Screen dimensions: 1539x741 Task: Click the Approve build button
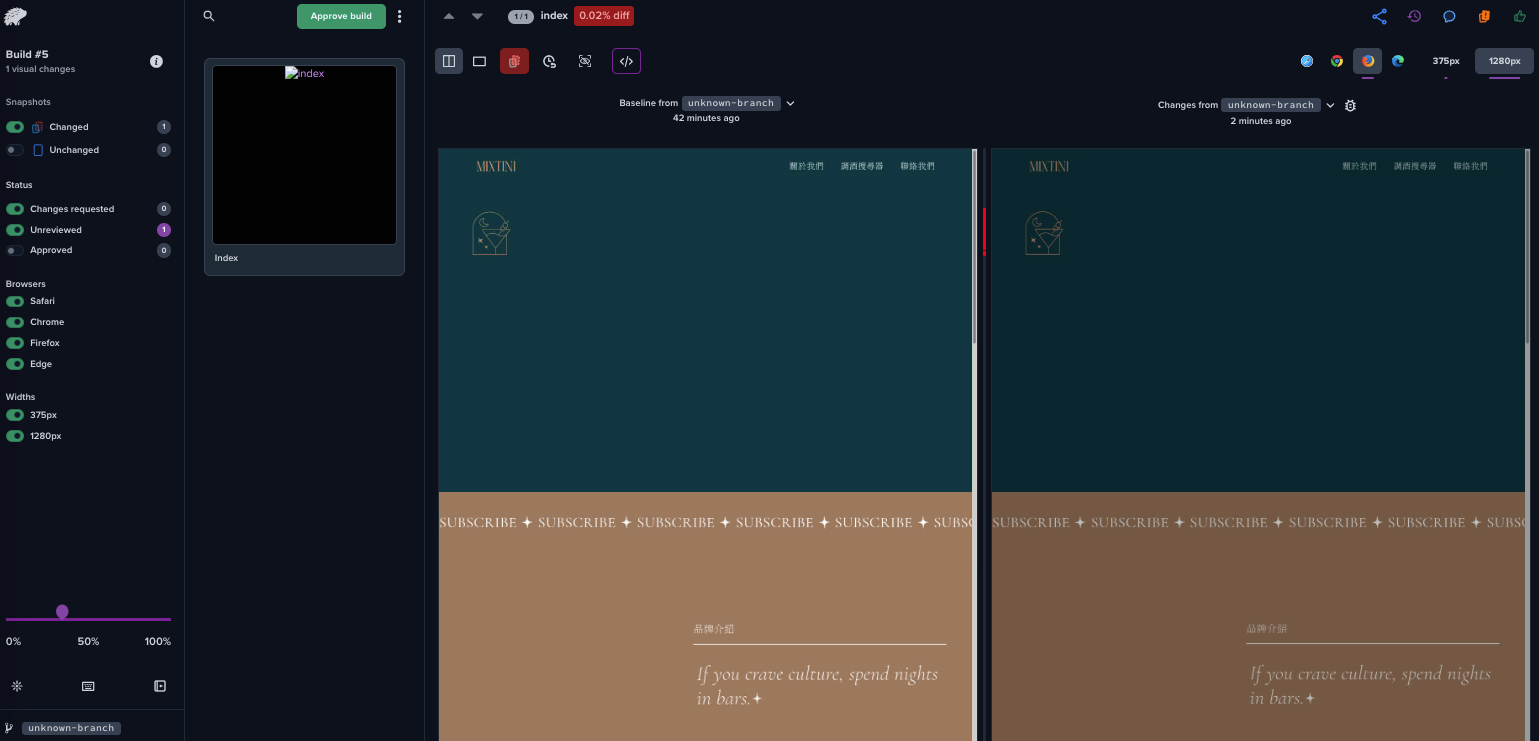[x=341, y=16]
